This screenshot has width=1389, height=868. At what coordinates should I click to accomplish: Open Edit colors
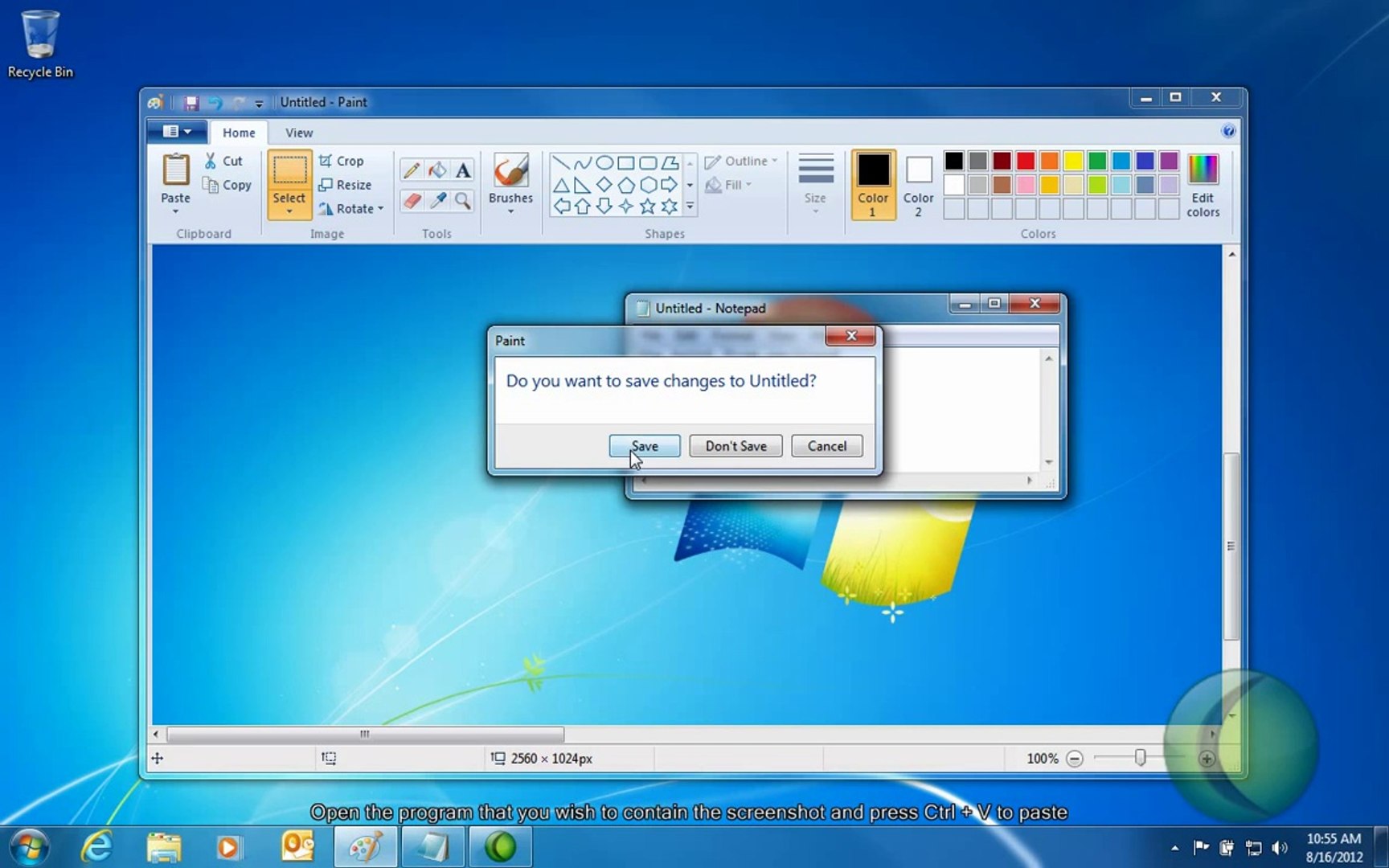click(1203, 185)
